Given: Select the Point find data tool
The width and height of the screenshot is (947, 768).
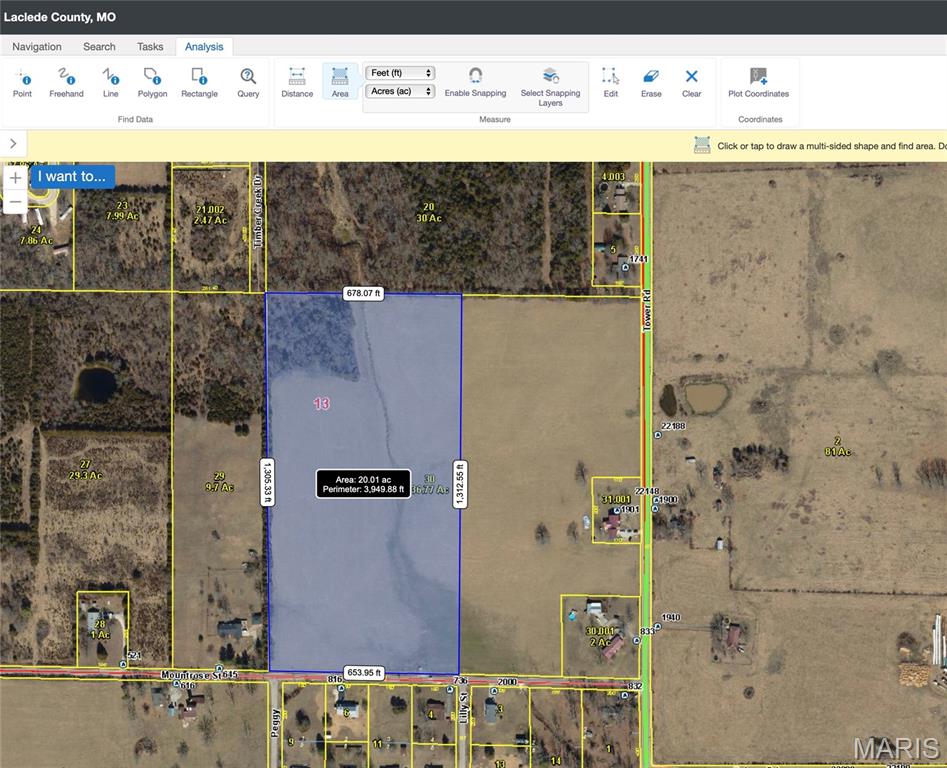Looking at the screenshot, I should click(x=22, y=80).
